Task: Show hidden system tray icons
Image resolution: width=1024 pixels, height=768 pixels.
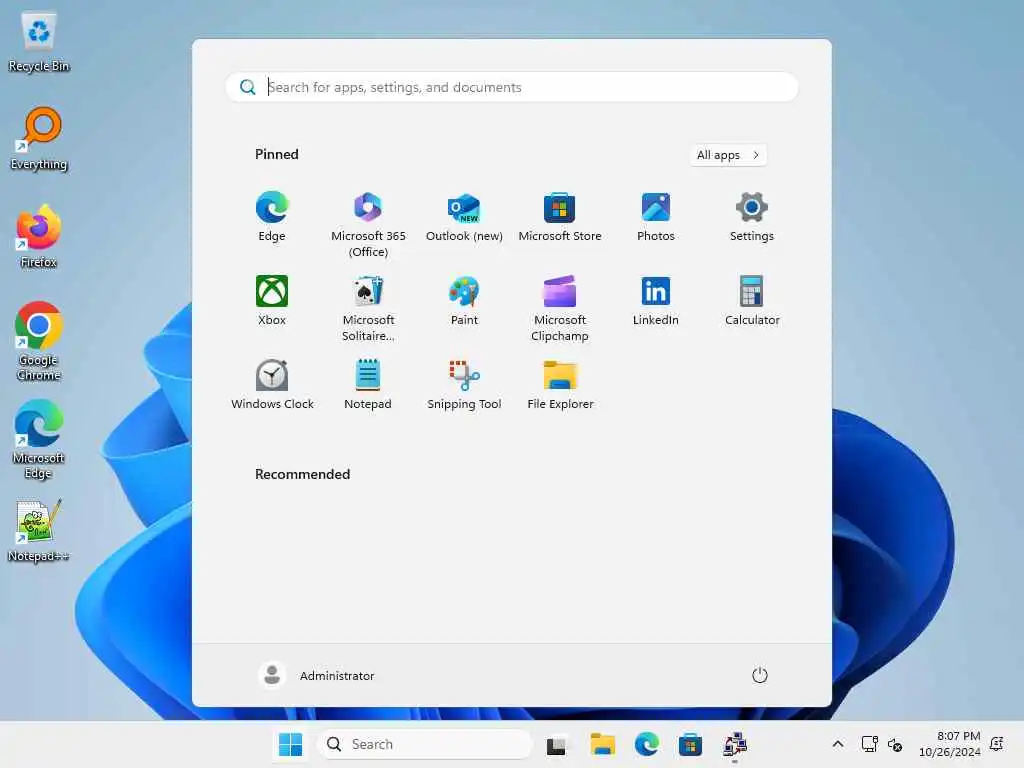Action: click(838, 744)
